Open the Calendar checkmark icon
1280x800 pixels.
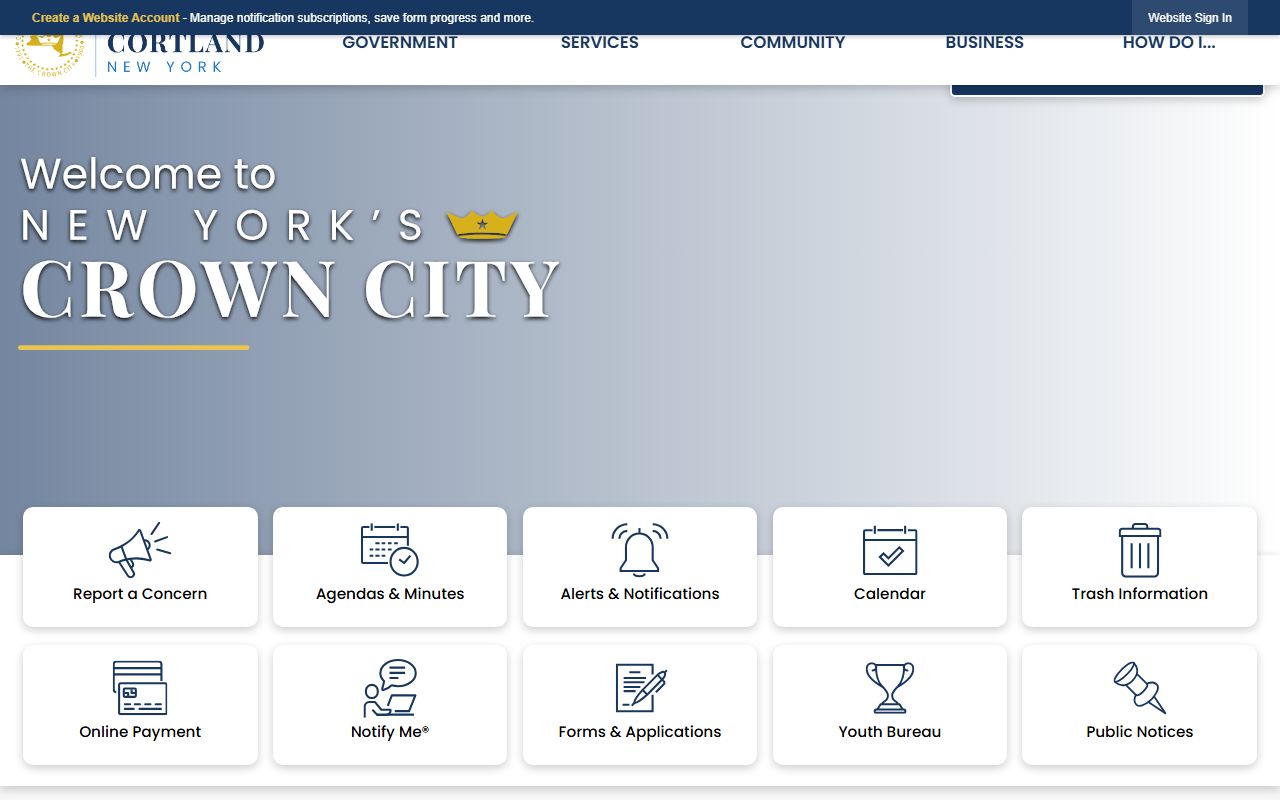tap(890, 549)
